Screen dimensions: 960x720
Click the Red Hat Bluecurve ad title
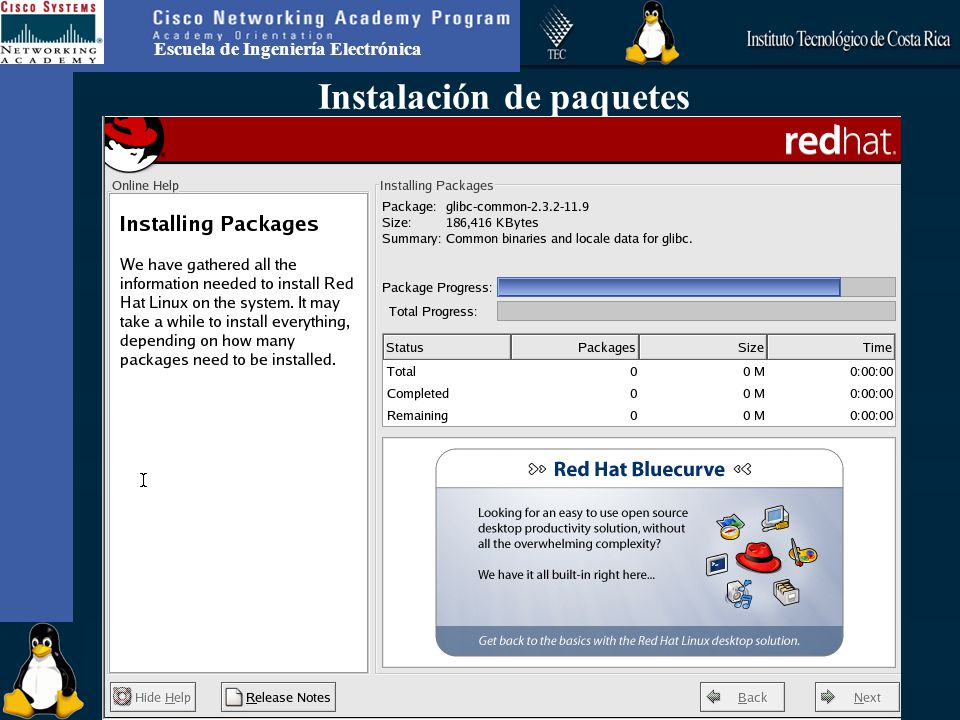pyautogui.click(x=639, y=469)
